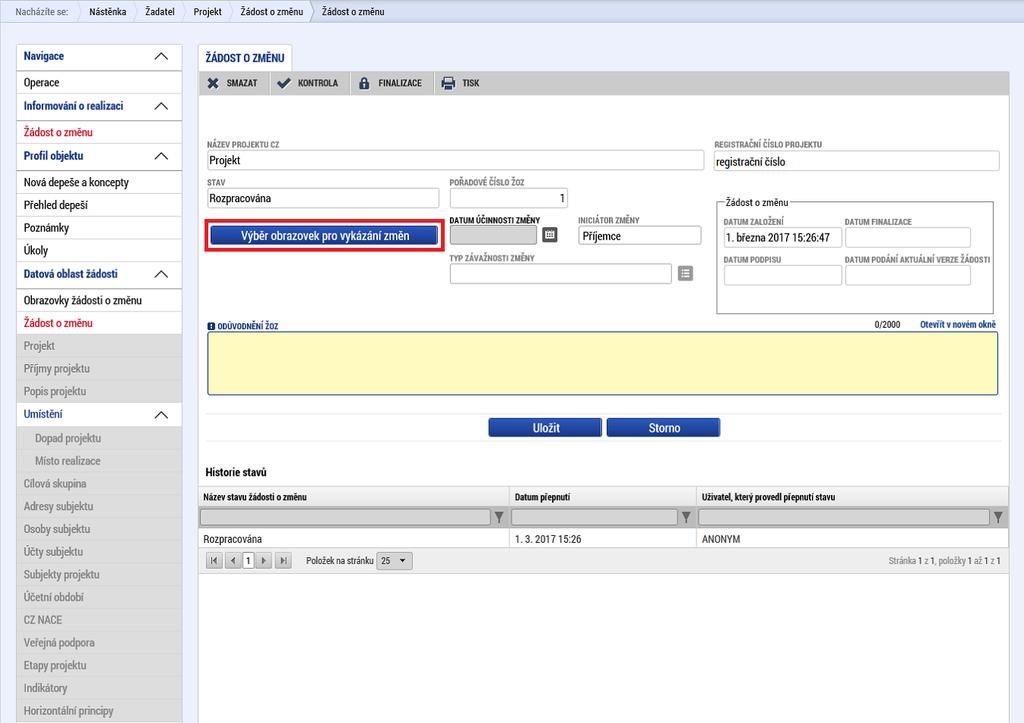Open list picker for Typ závažnosti změny
1024x723 pixels.
[x=685, y=273]
